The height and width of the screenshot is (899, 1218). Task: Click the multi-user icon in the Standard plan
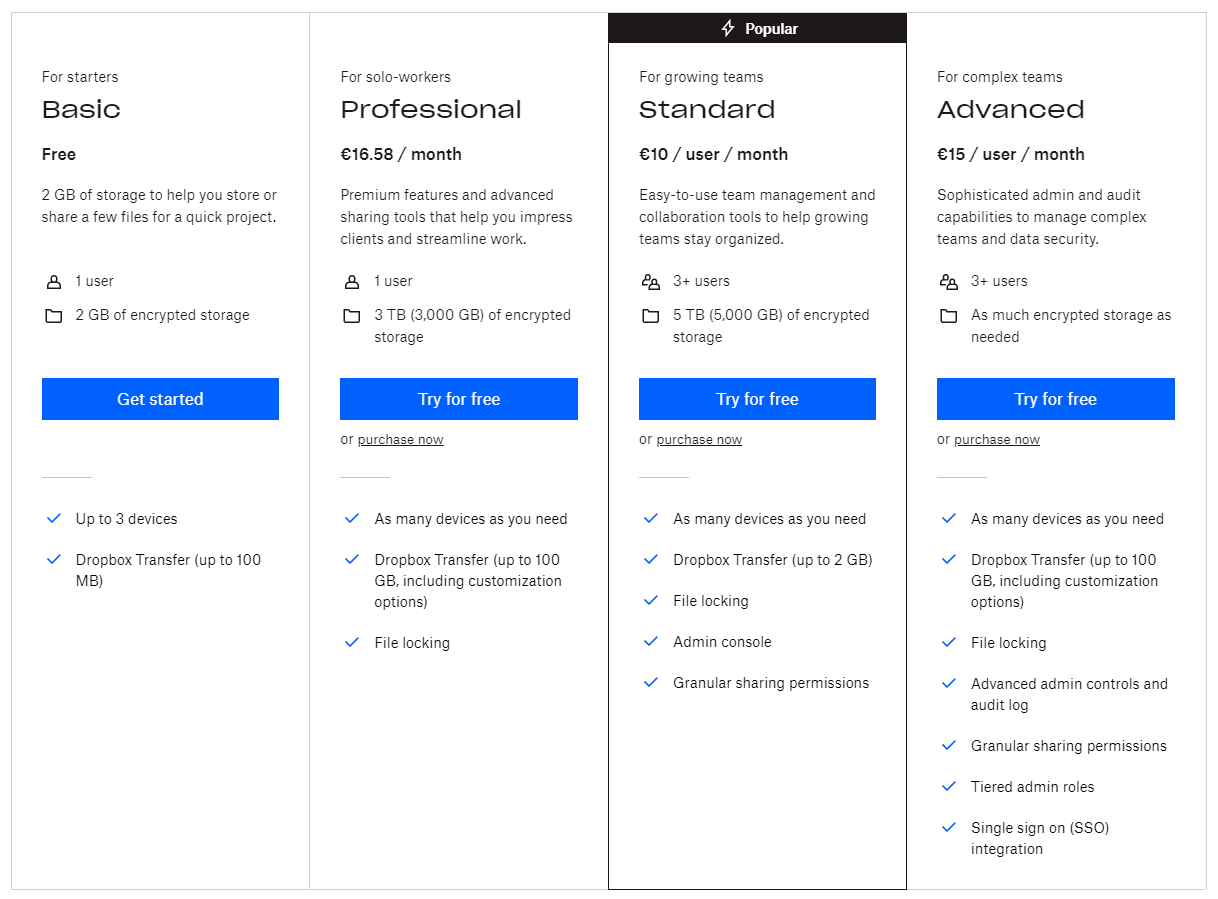click(651, 282)
